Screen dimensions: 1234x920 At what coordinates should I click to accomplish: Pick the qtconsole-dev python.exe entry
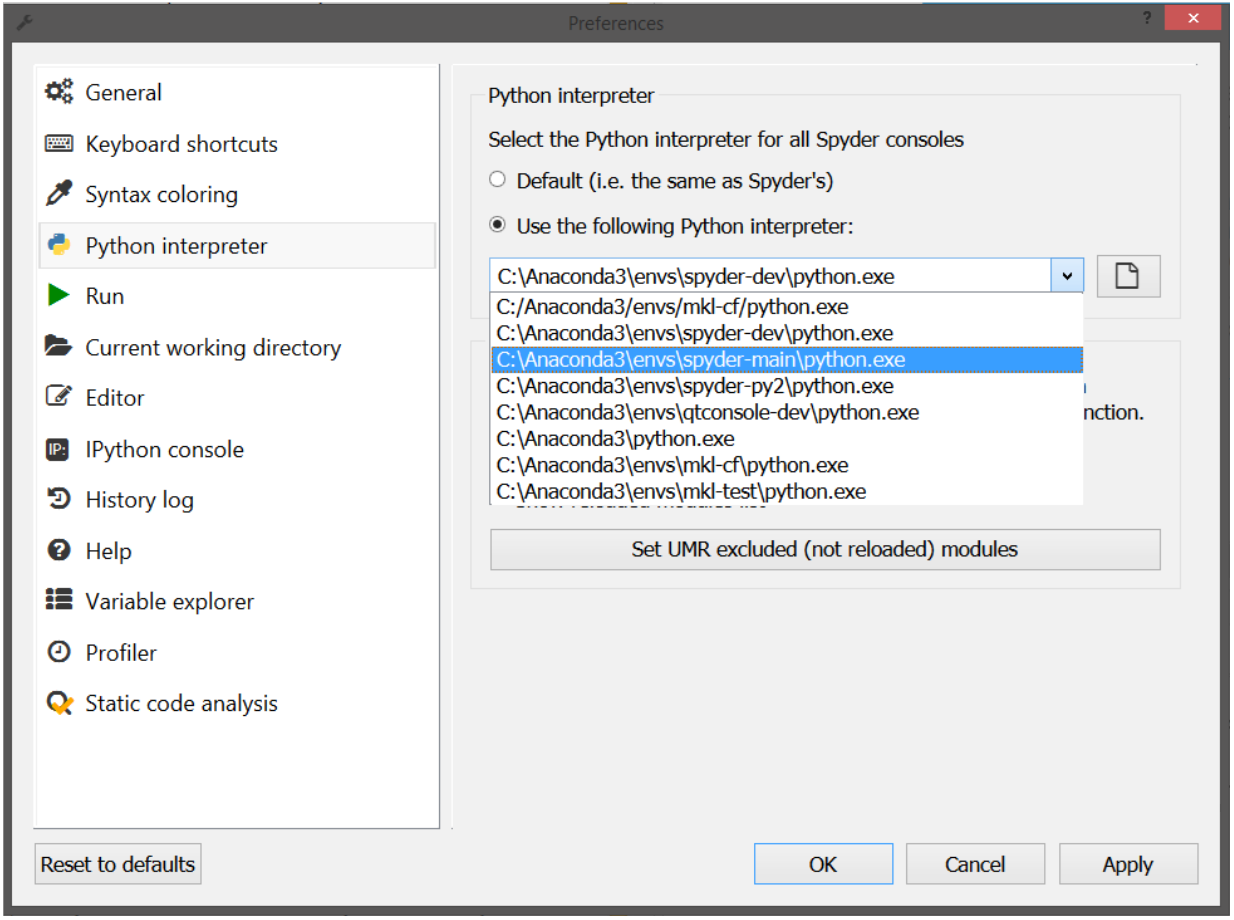tap(707, 412)
